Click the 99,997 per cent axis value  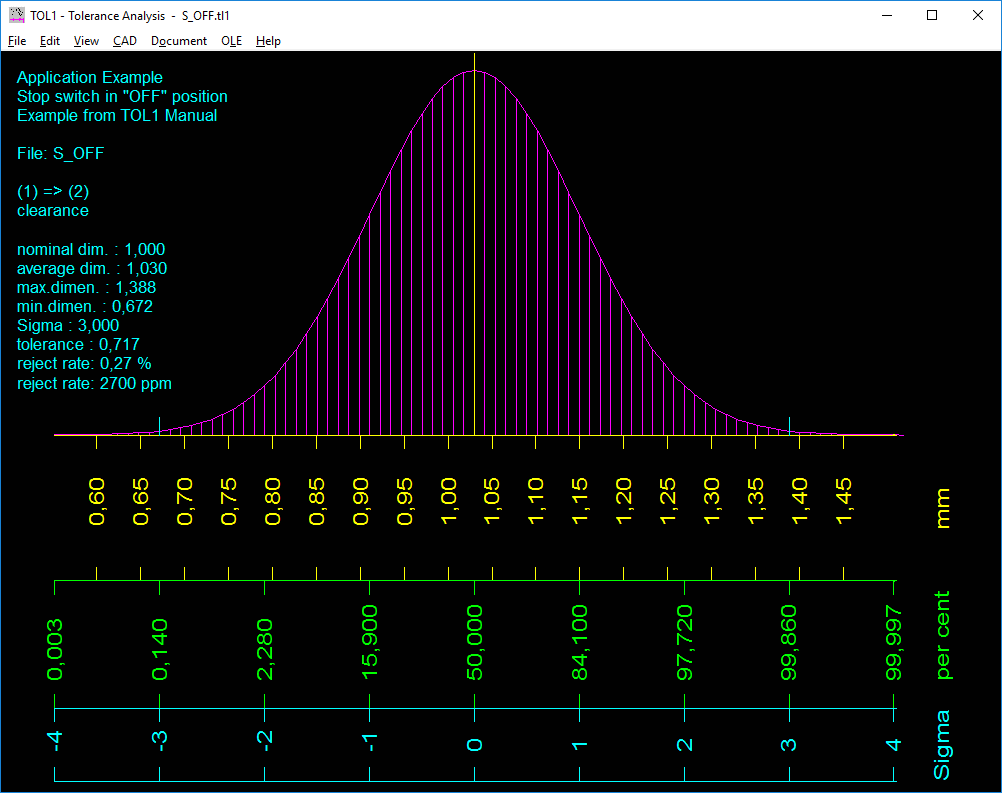(895, 642)
